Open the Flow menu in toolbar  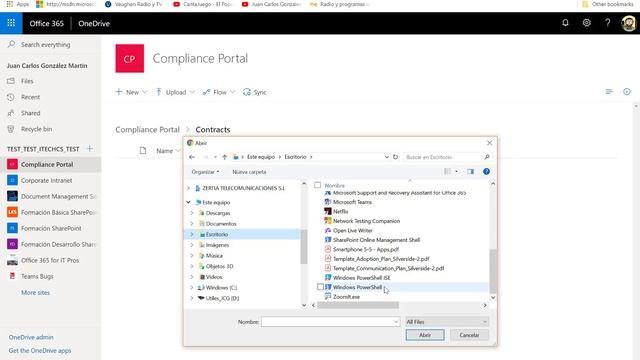pos(219,92)
